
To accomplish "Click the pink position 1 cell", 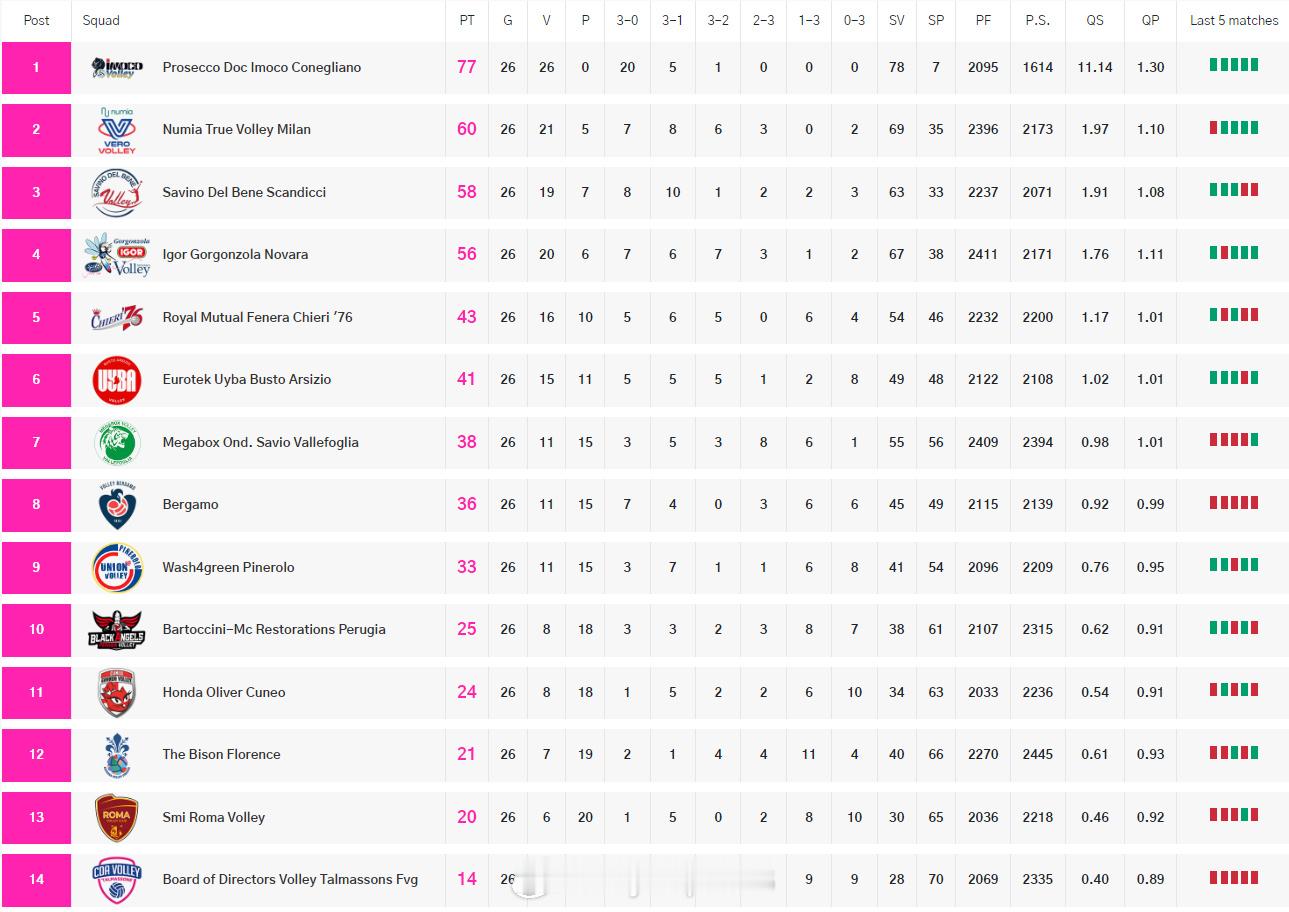I will (x=37, y=67).
